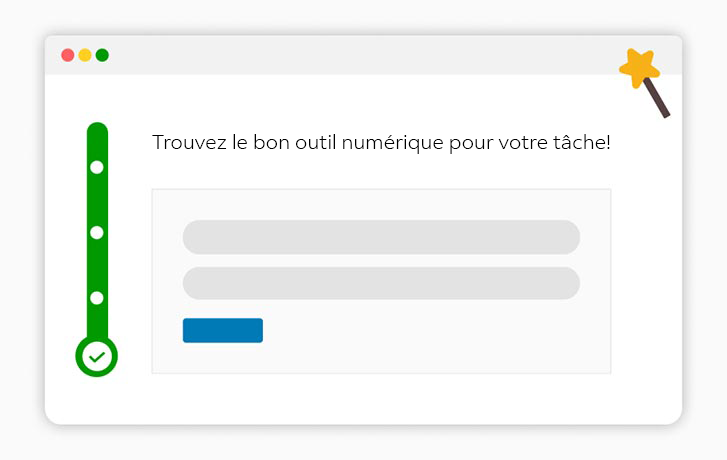Click the green checkmark circle
727x460 pixels.
coord(97,355)
